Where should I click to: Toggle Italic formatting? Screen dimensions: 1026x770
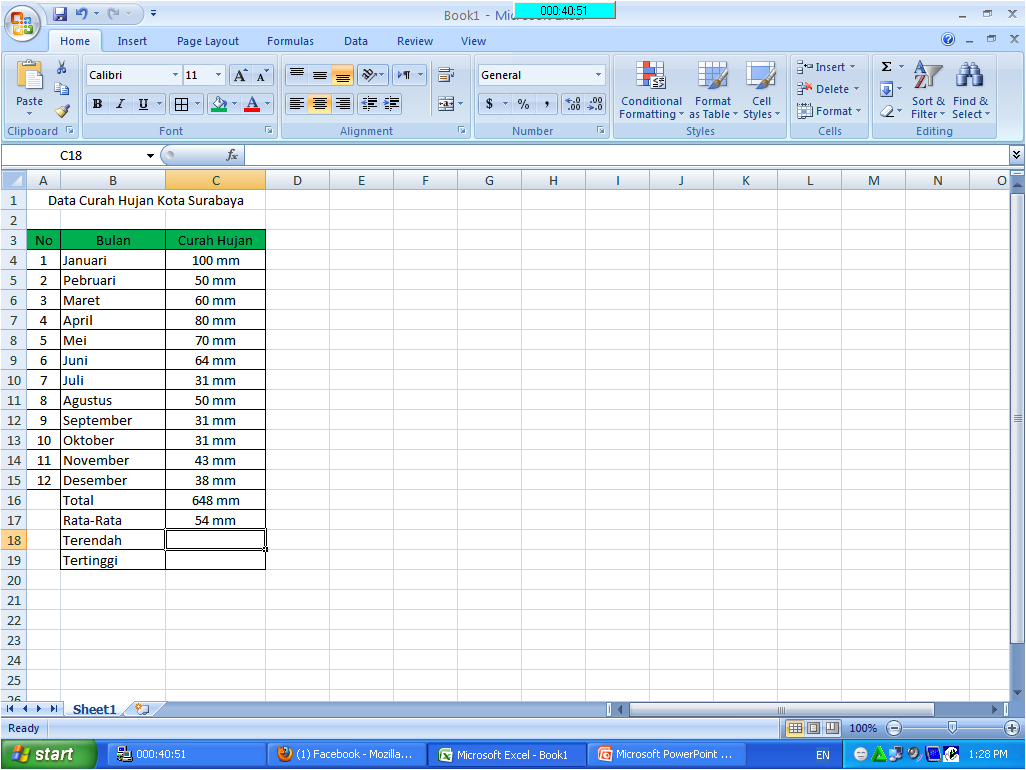[120, 104]
